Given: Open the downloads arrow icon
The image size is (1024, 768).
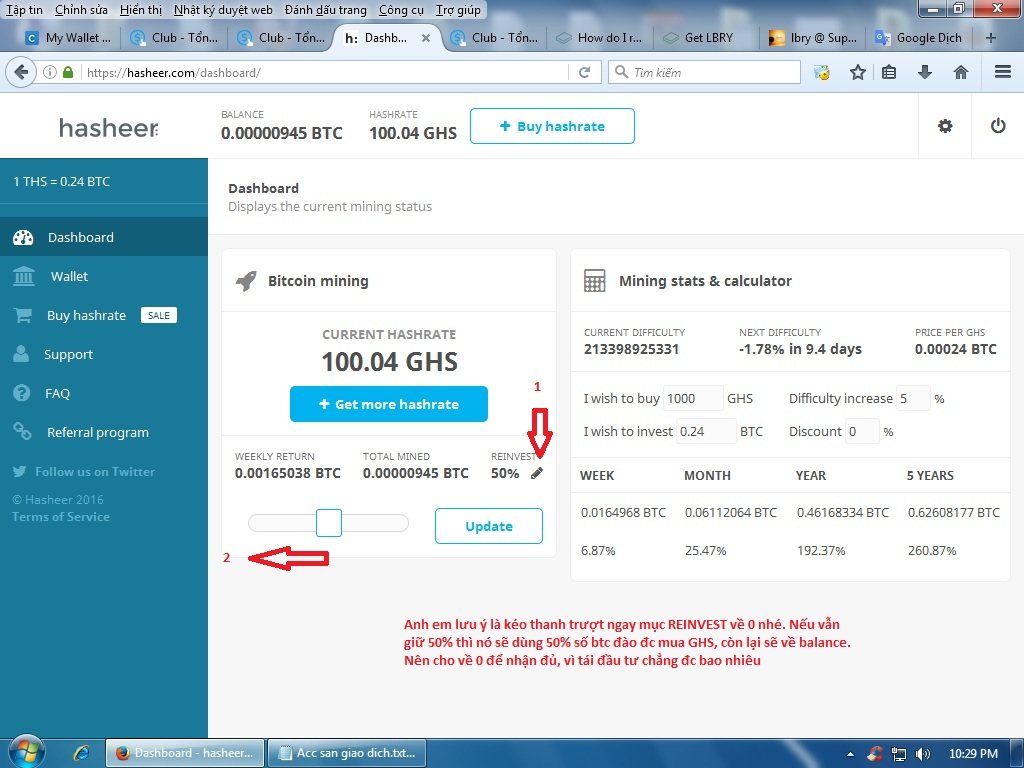Looking at the screenshot, I should tap(925, 72).
